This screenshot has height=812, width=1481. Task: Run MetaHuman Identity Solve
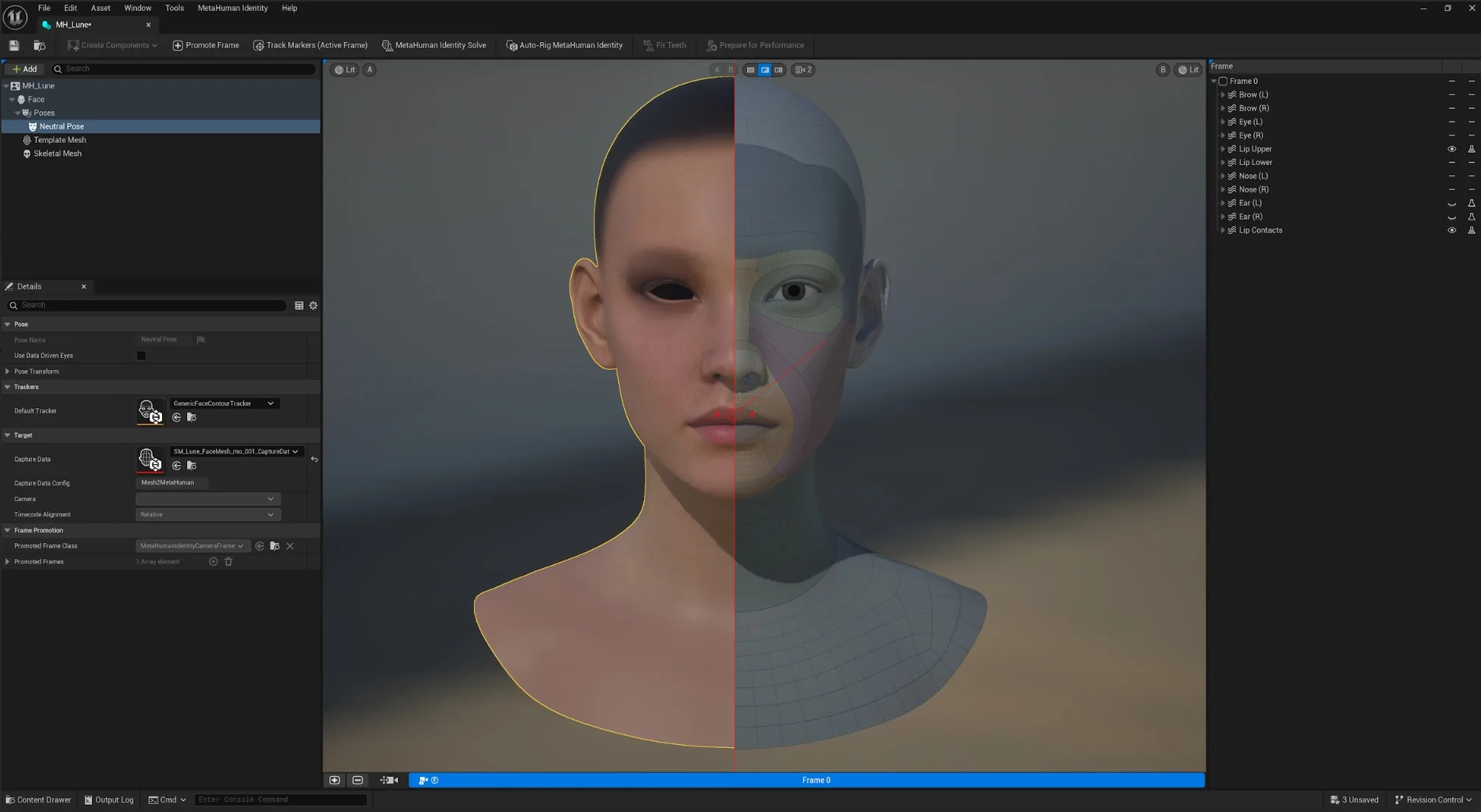point(433,46)
